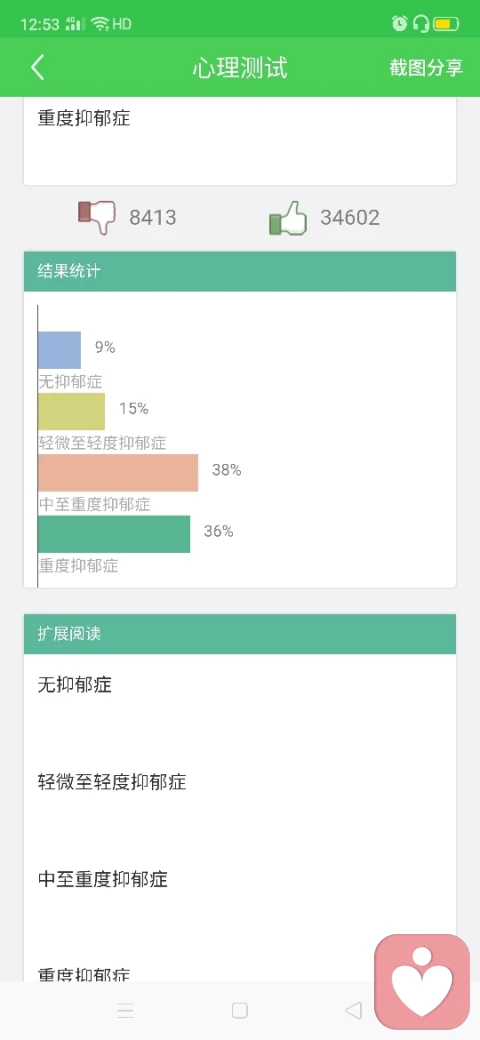Tap the 扩展阅读 section header
Screen dimensions: 480x1040
(240, 634)
